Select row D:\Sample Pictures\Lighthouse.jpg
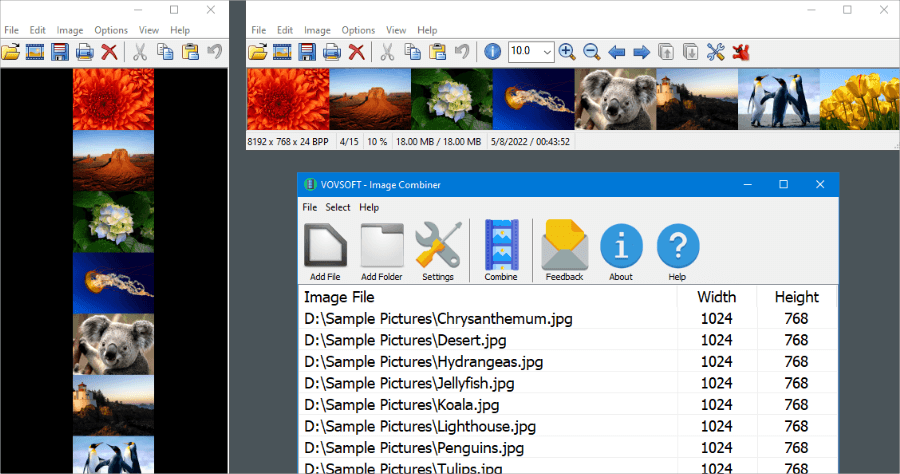The height and width of the screenshot is (474, 900). (x=568, y=426)
